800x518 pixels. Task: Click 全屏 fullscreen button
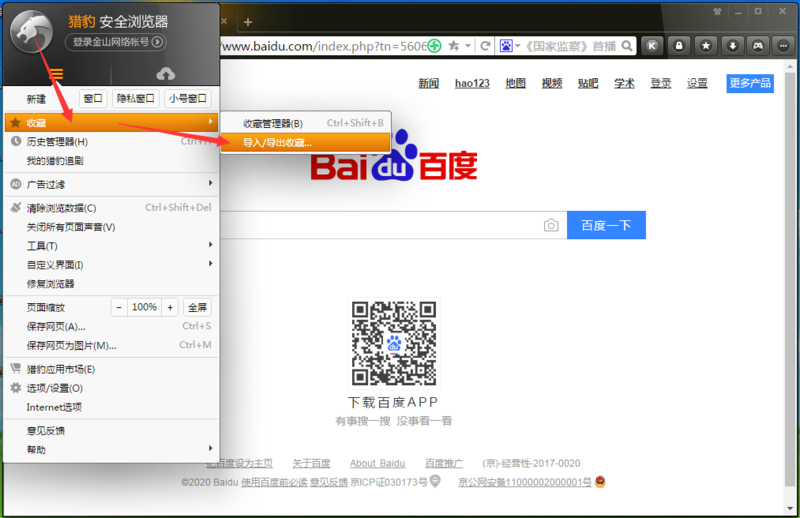197,307
